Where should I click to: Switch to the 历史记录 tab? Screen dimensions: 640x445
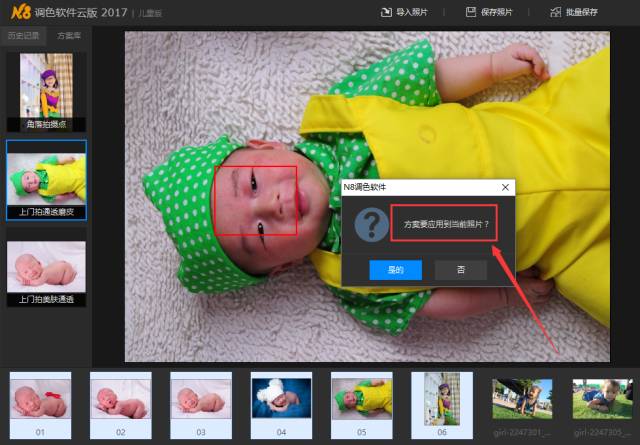(x=25, y=35)
